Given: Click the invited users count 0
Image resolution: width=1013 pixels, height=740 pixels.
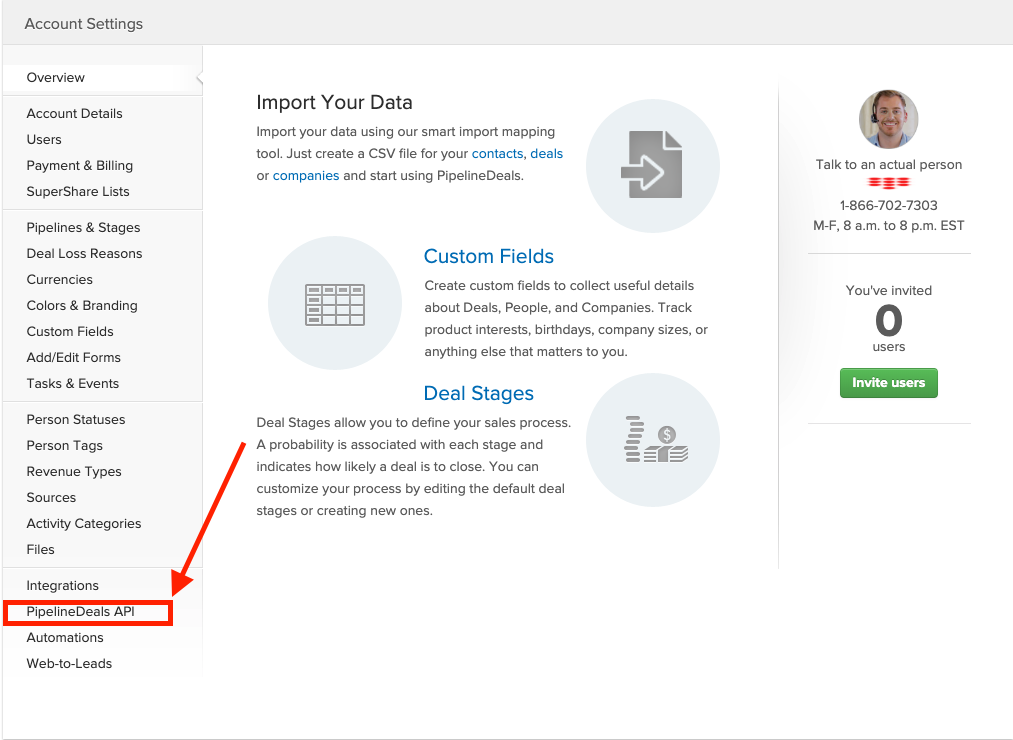Looking at the screenshot, I should tap(888, 321).
